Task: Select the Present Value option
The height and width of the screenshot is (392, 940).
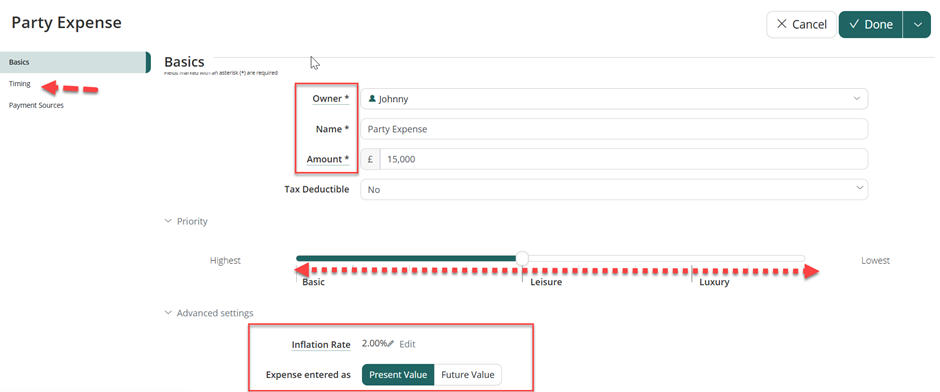Action: tap(398, 375)
